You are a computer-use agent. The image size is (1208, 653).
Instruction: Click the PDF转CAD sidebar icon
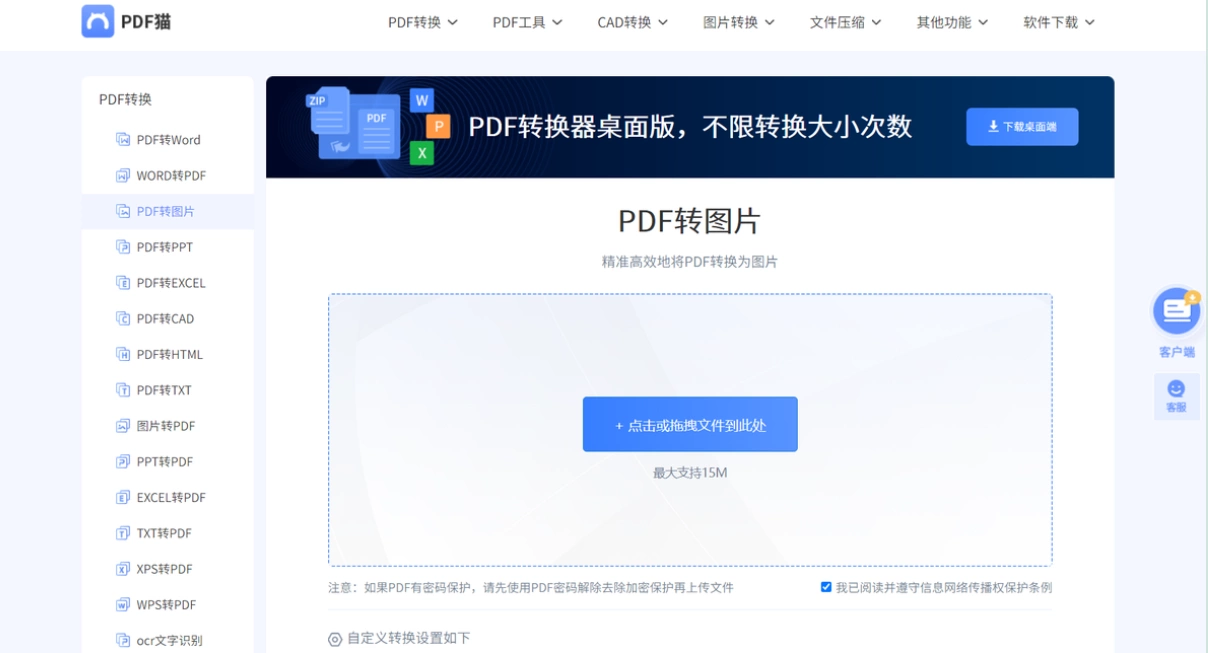(123, 319)
